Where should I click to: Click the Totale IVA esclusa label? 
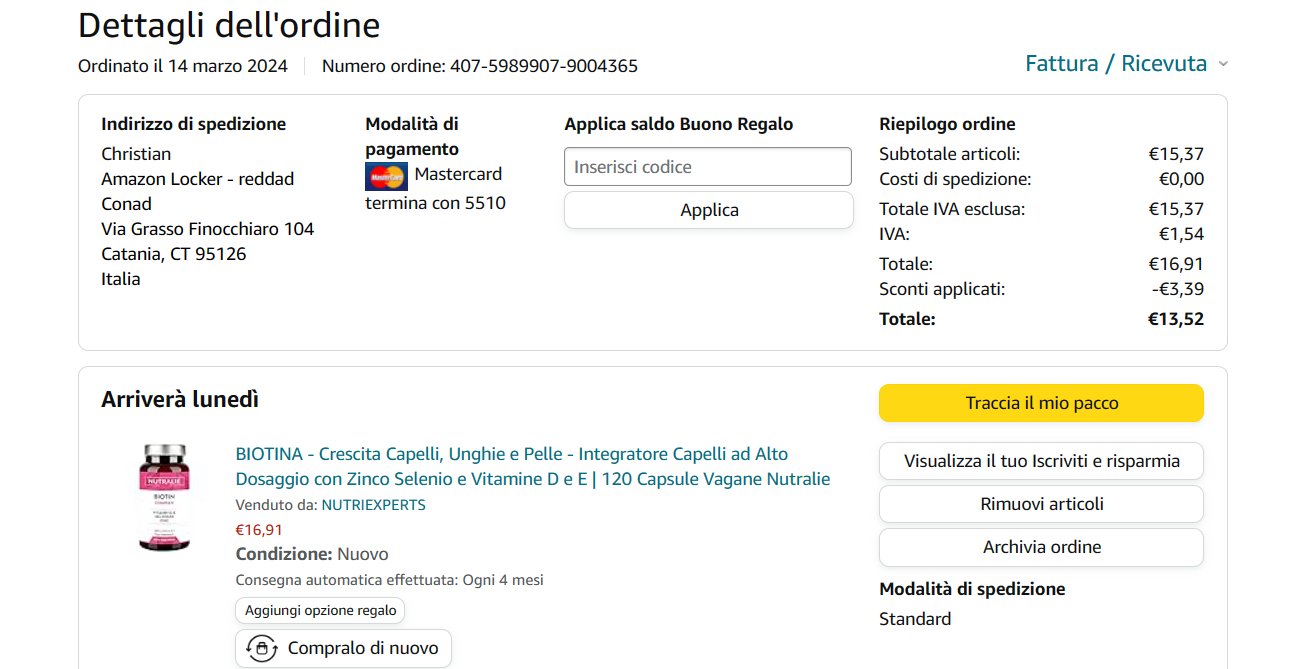coord(952,209)
